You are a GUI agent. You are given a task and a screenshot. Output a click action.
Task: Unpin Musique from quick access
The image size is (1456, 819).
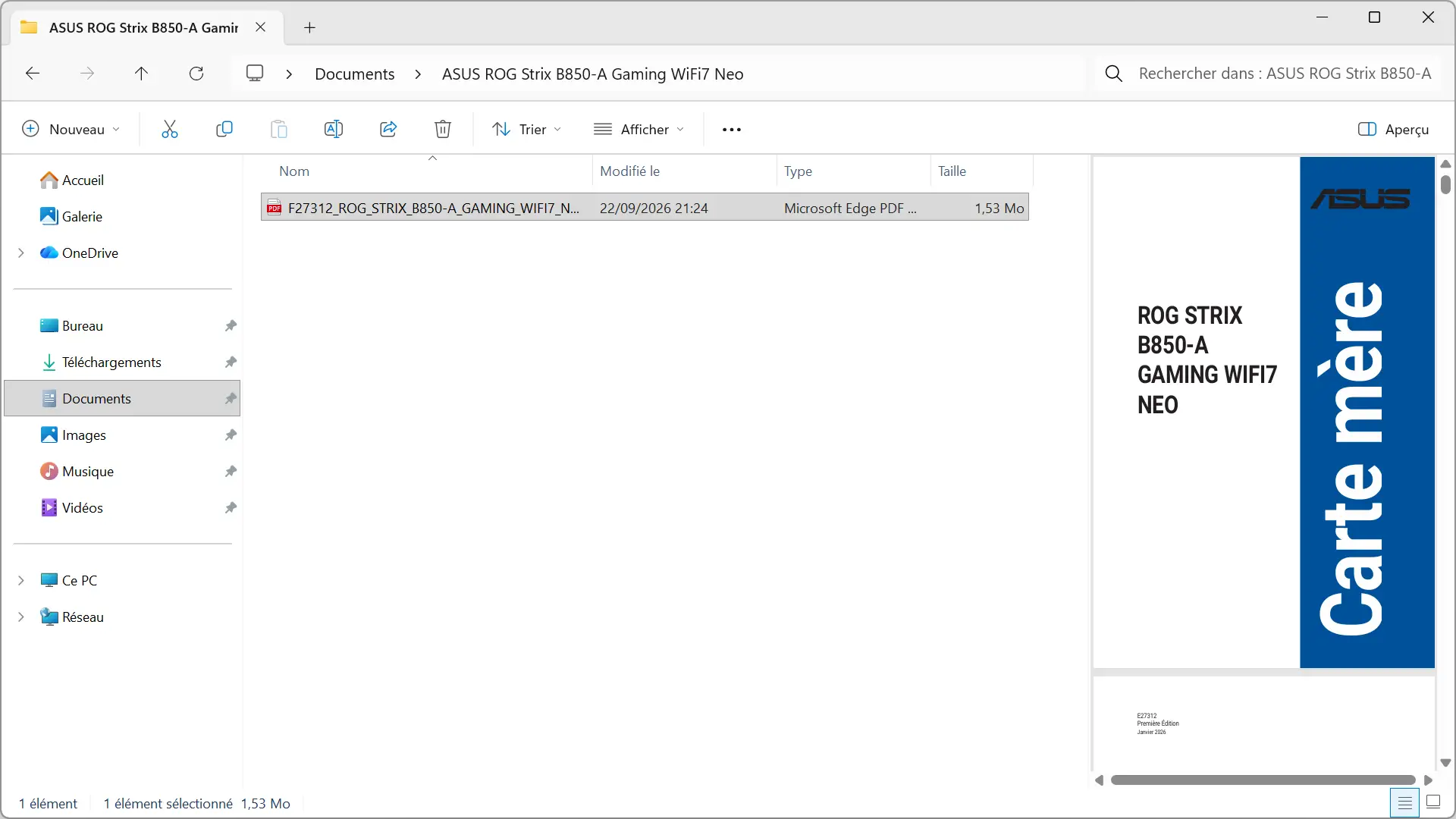coord(231,471)
